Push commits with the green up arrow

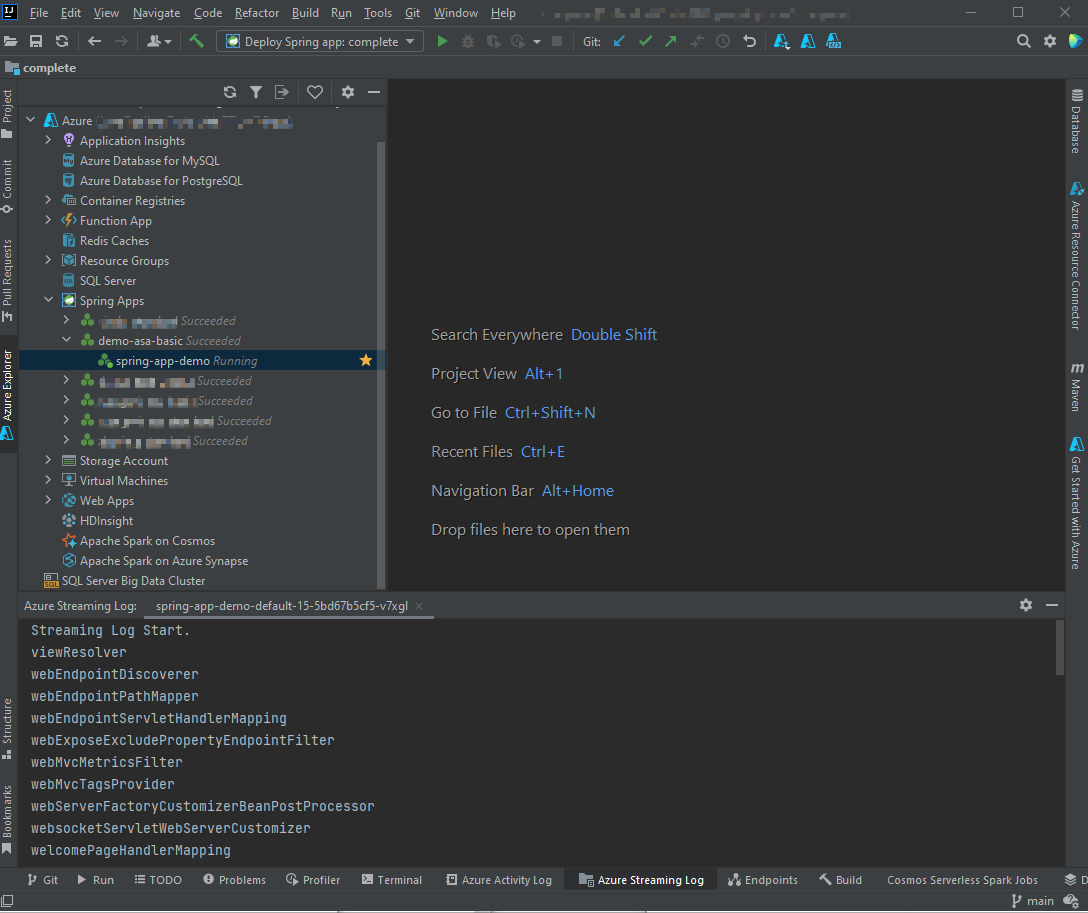671,41
